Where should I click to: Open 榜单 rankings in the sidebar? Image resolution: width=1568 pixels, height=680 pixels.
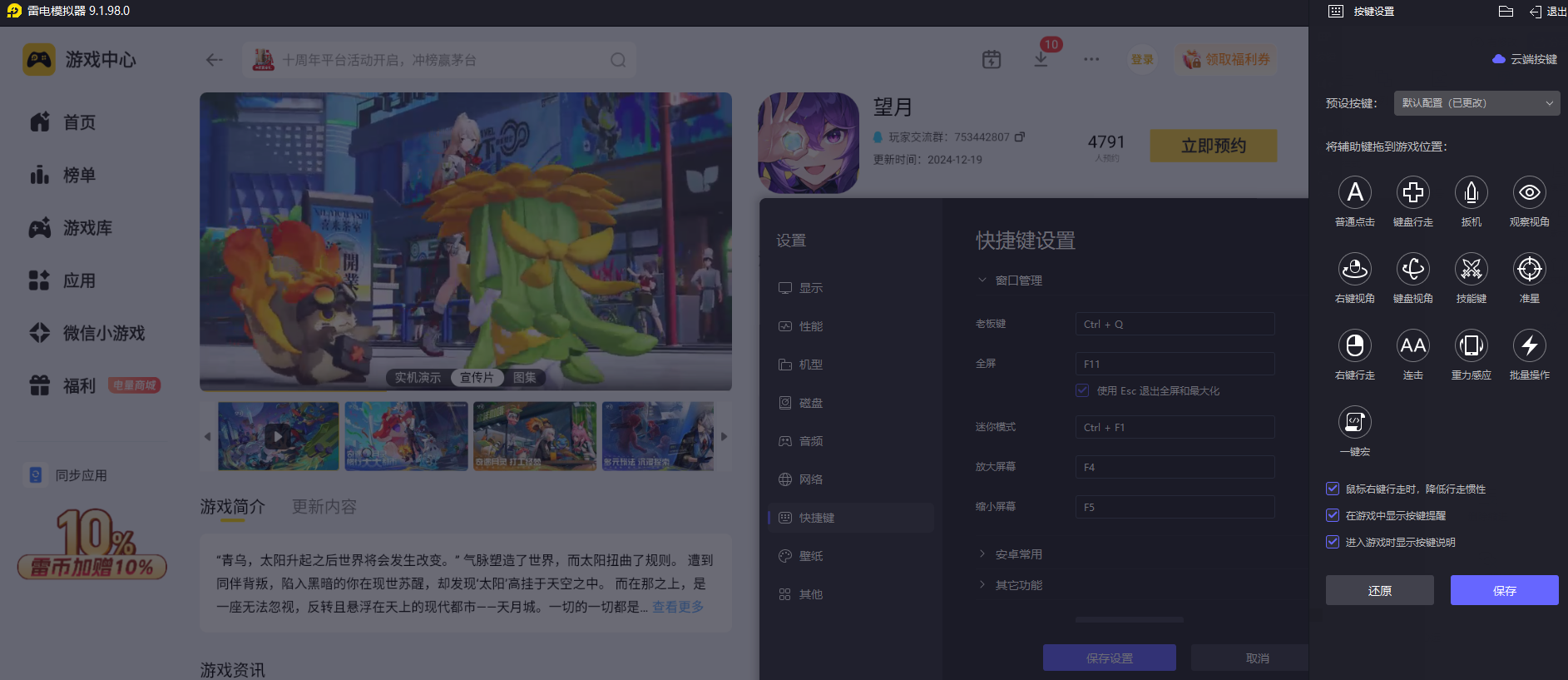pyautogui.click(x=63, y=175)
